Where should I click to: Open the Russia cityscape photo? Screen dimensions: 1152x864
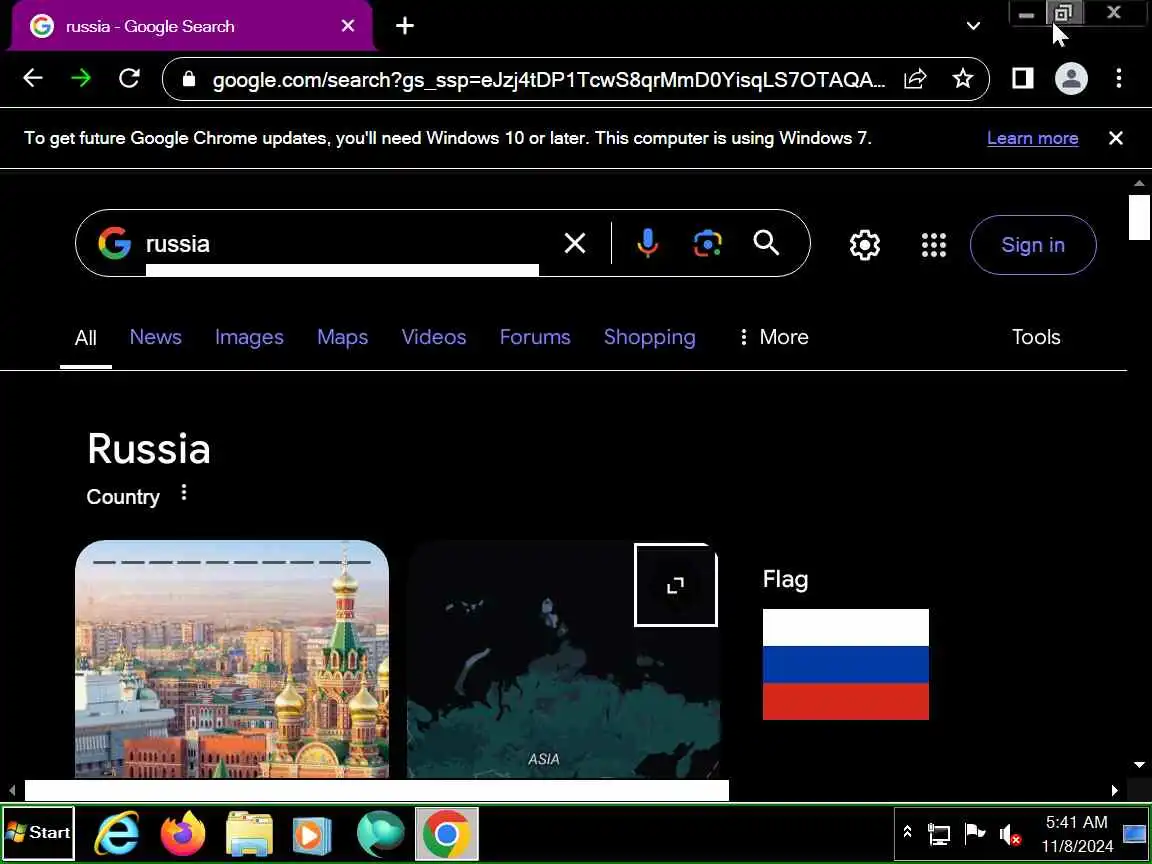coord(231,659)
